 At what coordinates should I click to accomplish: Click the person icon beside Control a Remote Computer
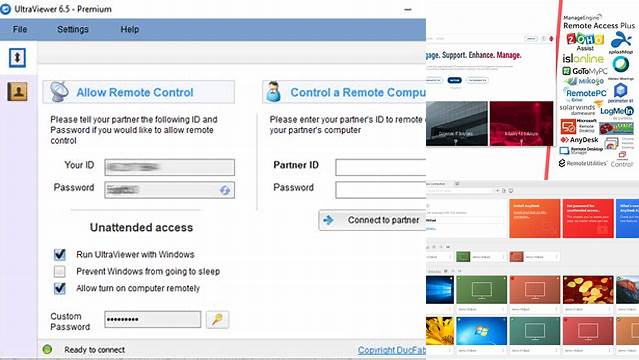coord(273,92)
